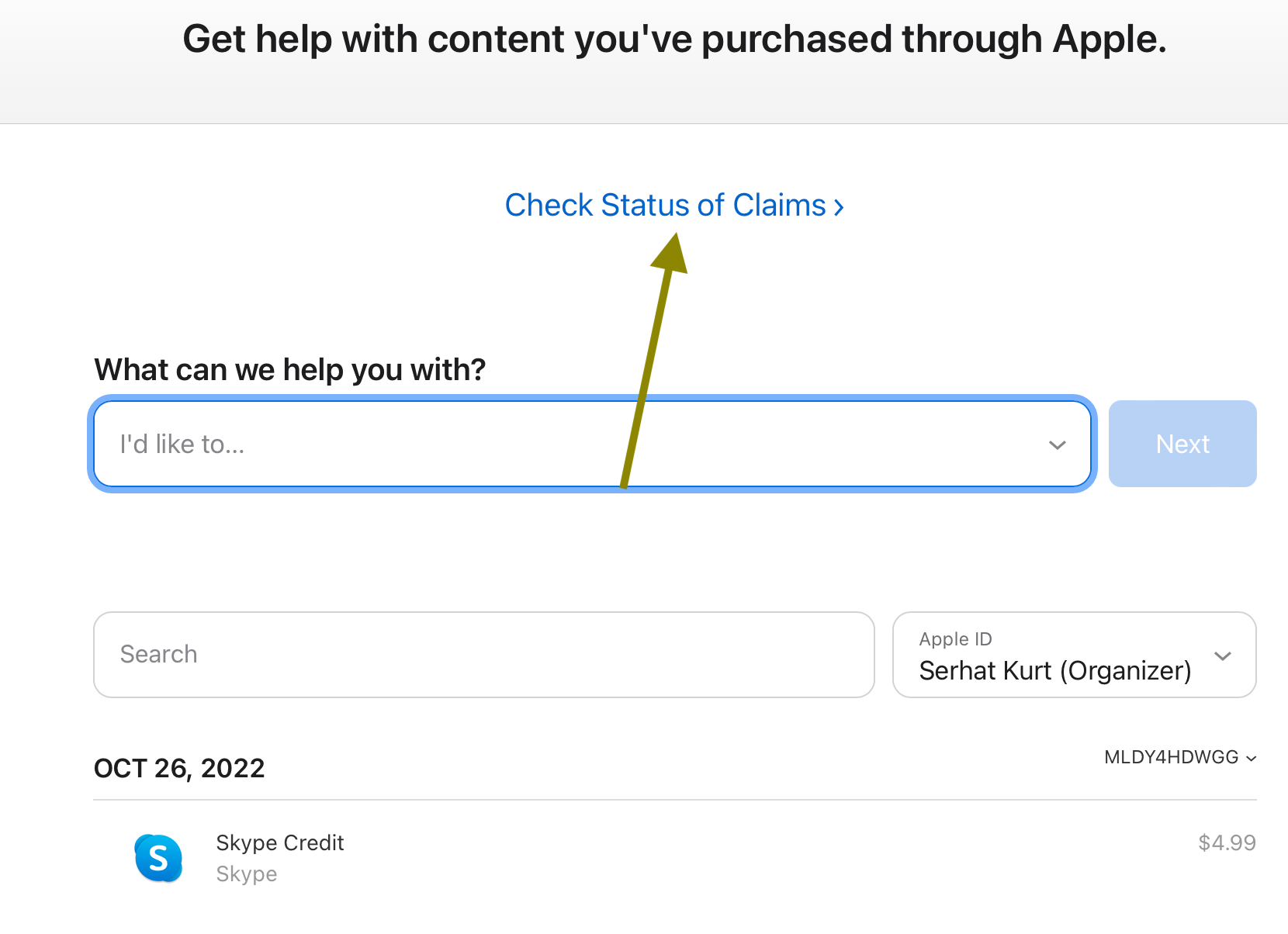Viewport: 1288px width, 934px height.
Task: Click the "What can we help you with?" label
Action: [x=290, y=369]
